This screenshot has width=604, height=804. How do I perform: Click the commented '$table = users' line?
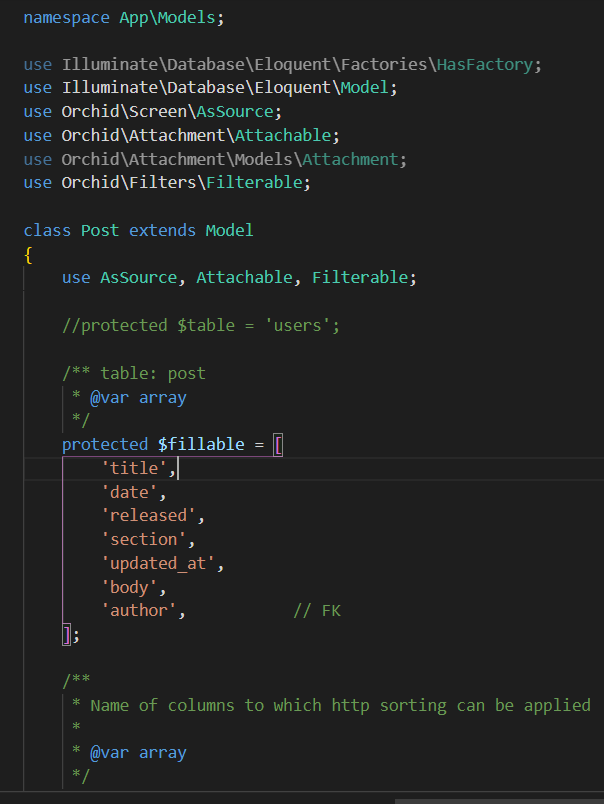[200, 326]
